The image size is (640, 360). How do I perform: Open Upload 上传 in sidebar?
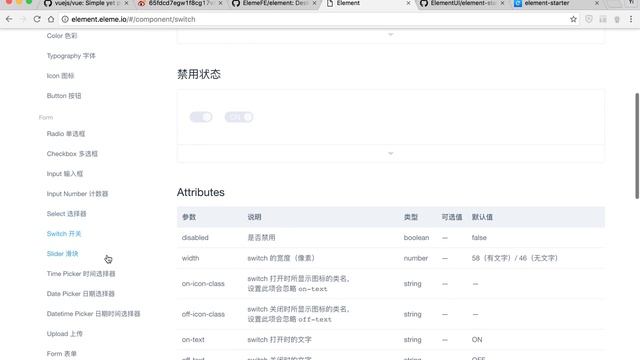coord(64,334)
